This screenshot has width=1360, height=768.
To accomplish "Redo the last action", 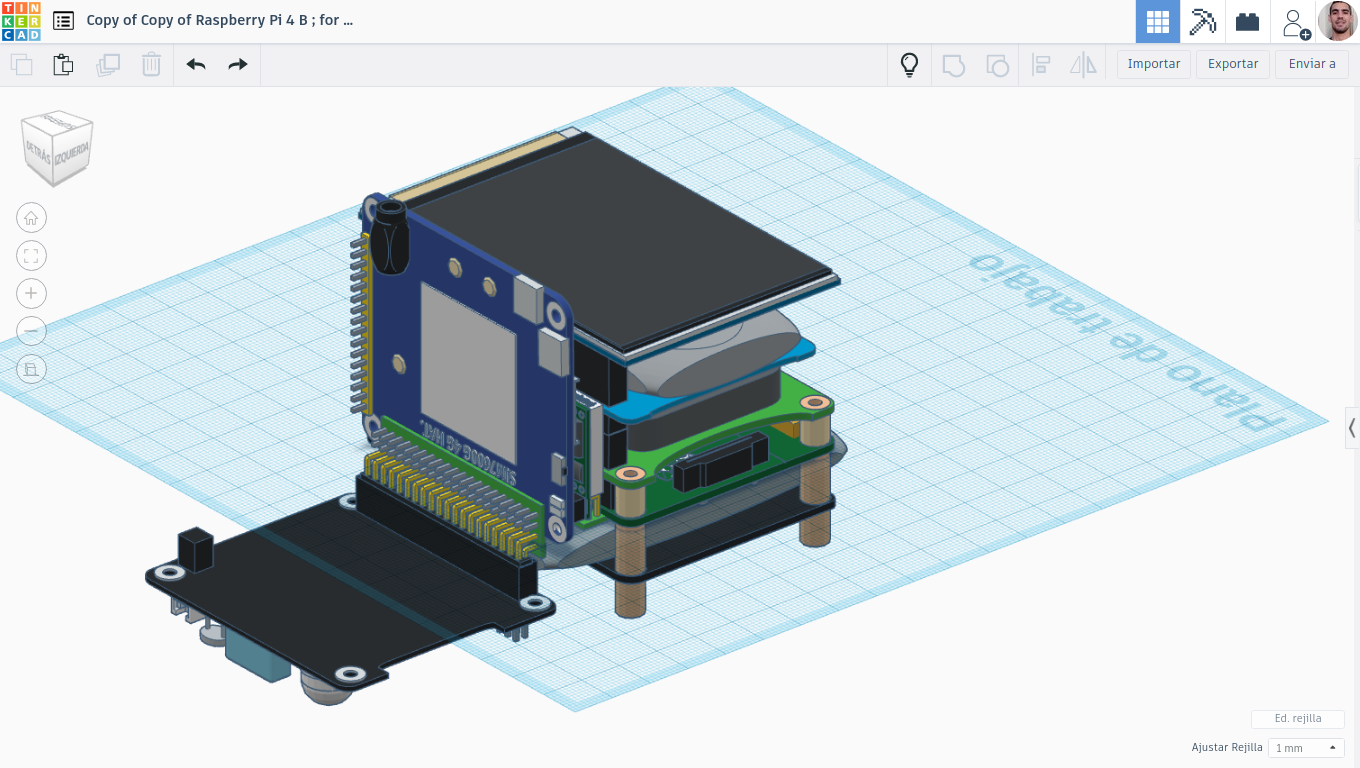I will coord(237,65).
